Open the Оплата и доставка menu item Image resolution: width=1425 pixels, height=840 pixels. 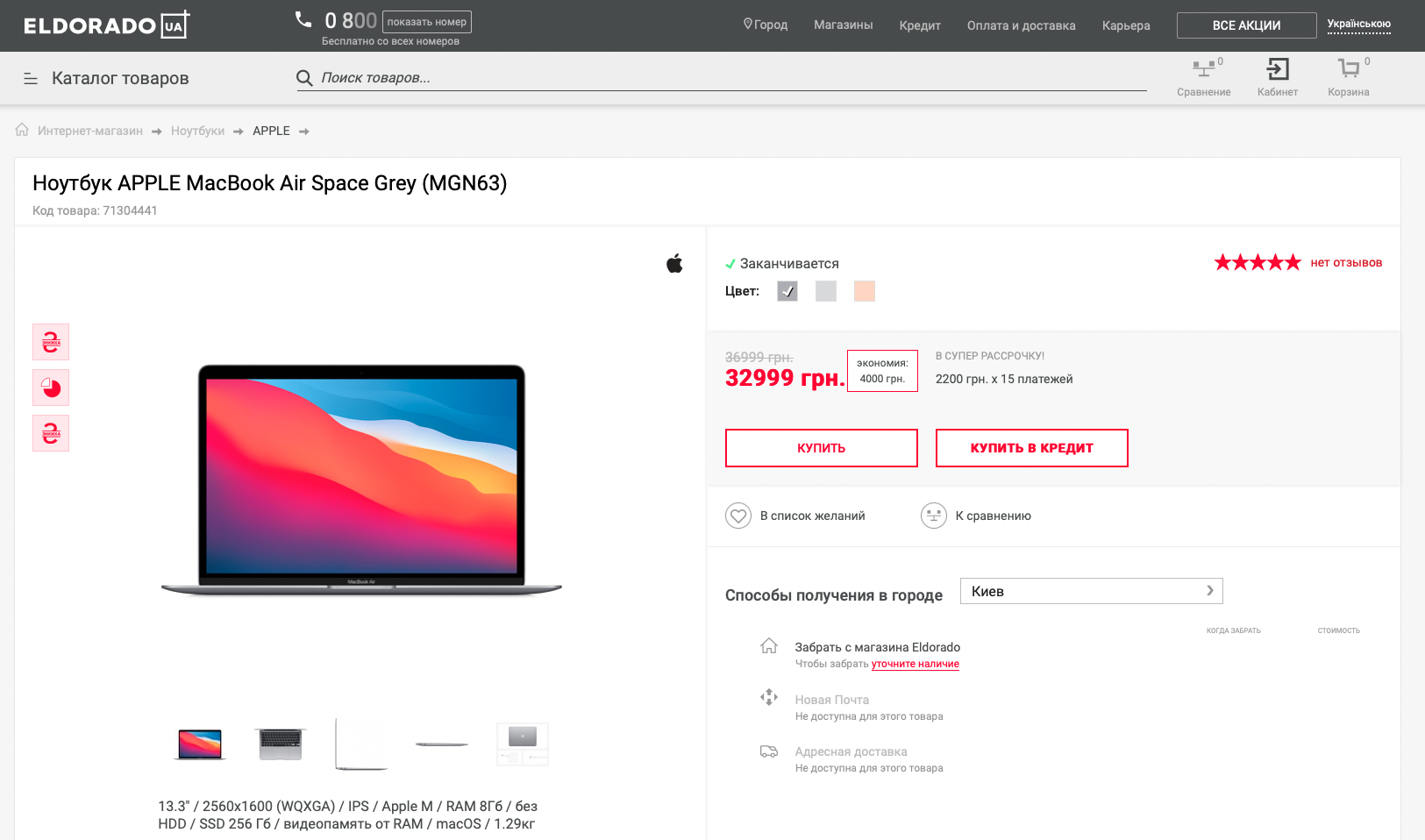[x=1021, y=25]
